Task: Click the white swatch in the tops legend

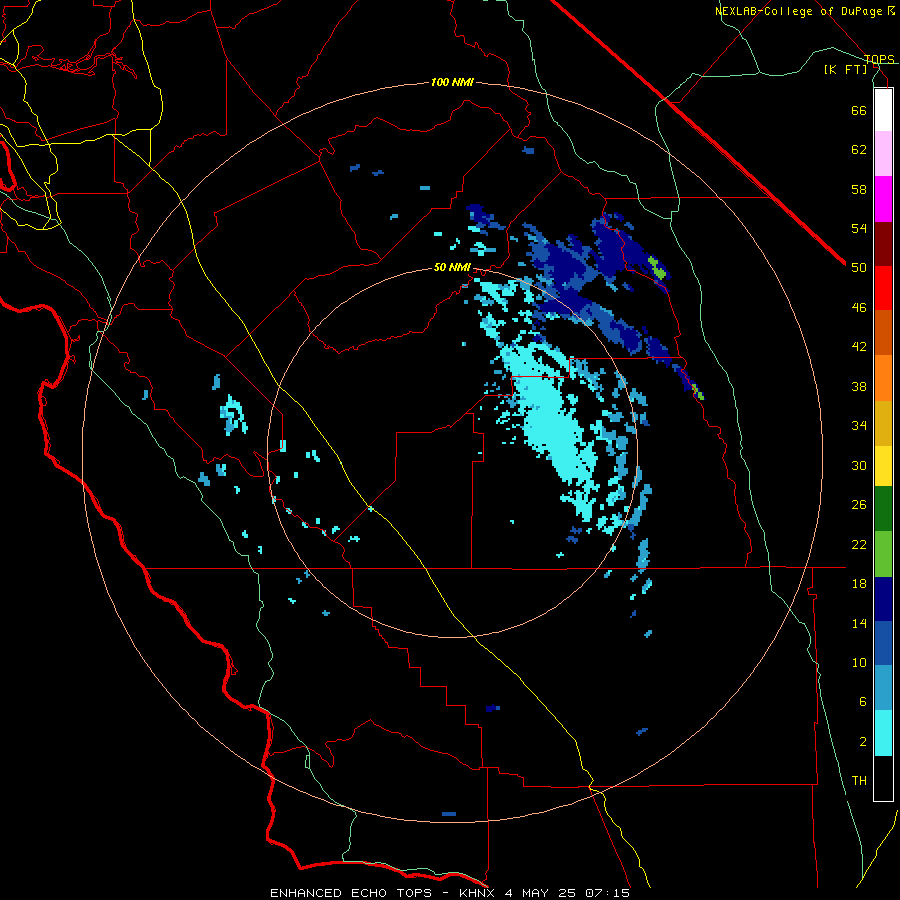Action: coord(883,110)
